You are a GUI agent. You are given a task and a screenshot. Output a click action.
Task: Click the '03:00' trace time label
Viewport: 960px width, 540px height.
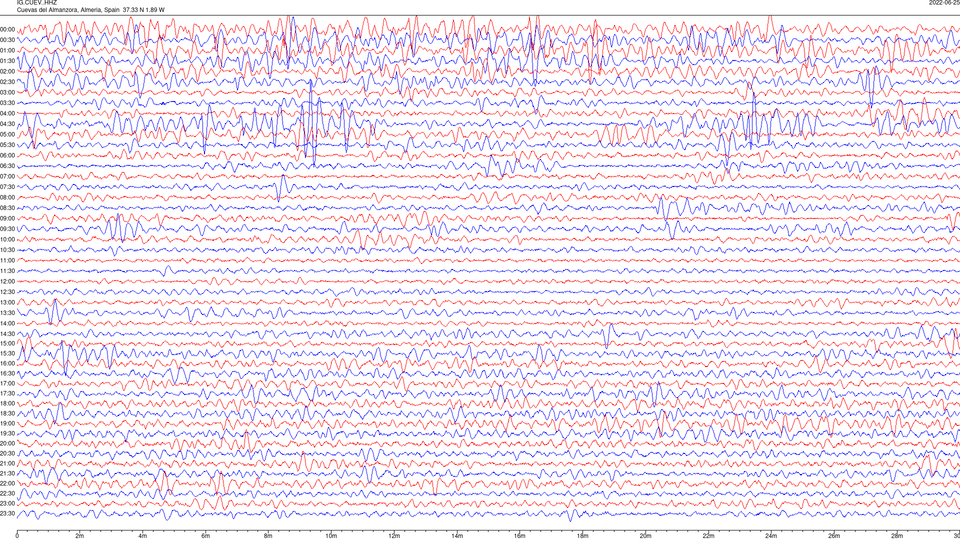tap(7, 92)
